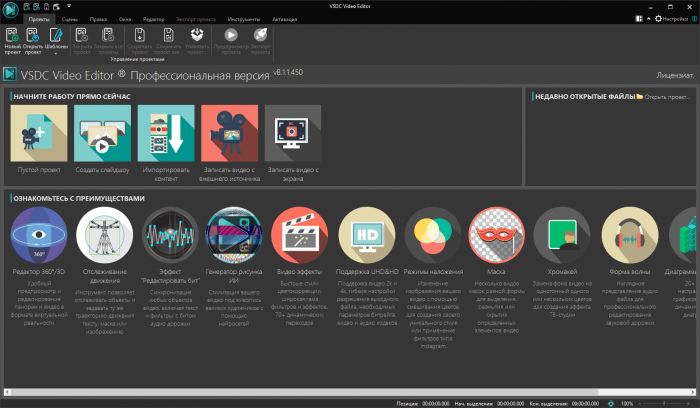Select the Импортировать контент tile
The image size is (700, 408).
166,133
